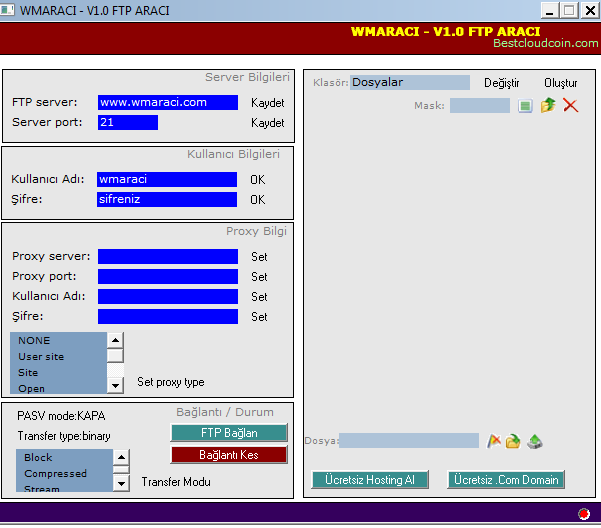The width and height of the screenshot is (601, 528).
Task: Click the Proxy server input field
Action: (168, 256)
